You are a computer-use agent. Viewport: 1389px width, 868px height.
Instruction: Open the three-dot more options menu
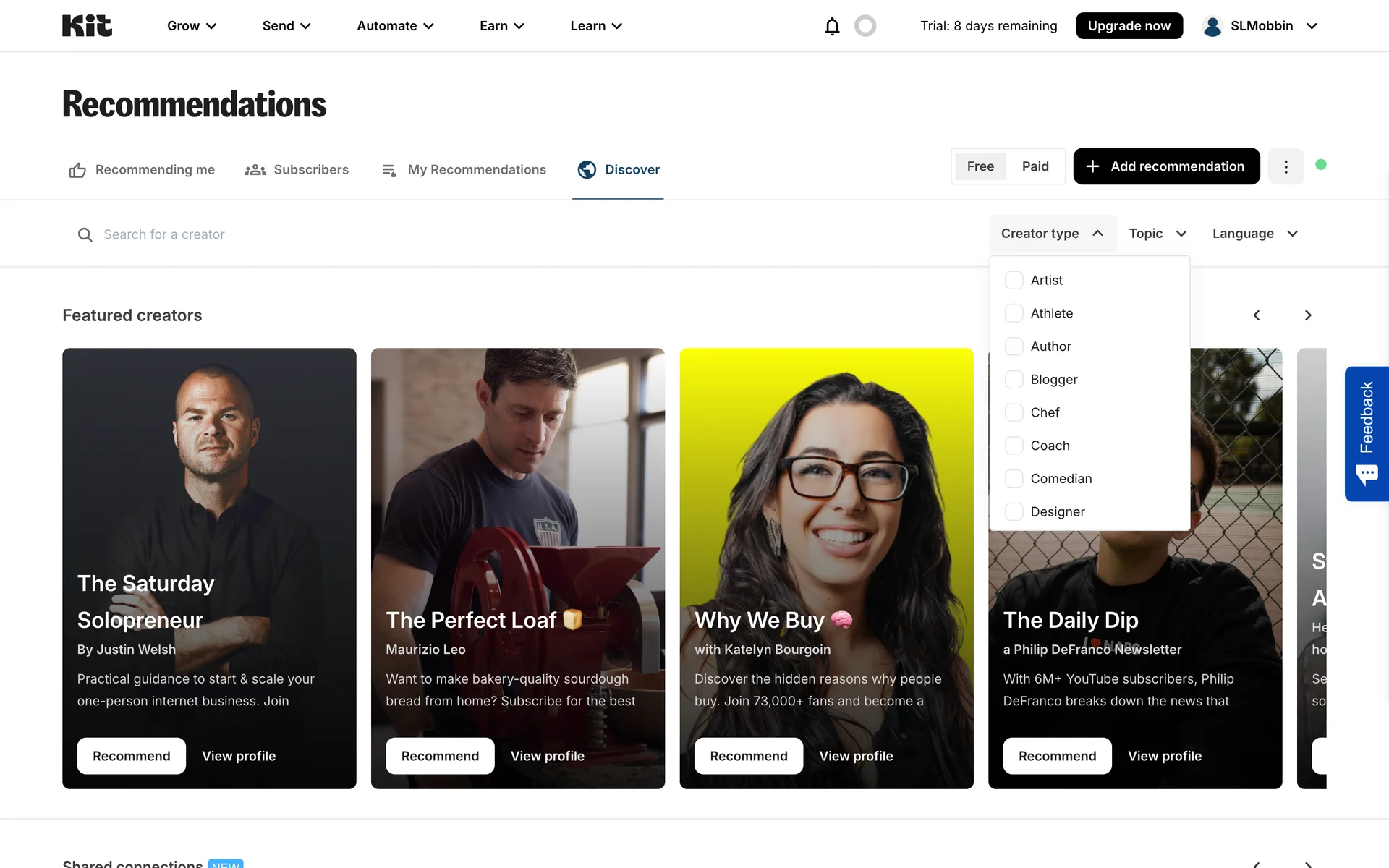1286,166
